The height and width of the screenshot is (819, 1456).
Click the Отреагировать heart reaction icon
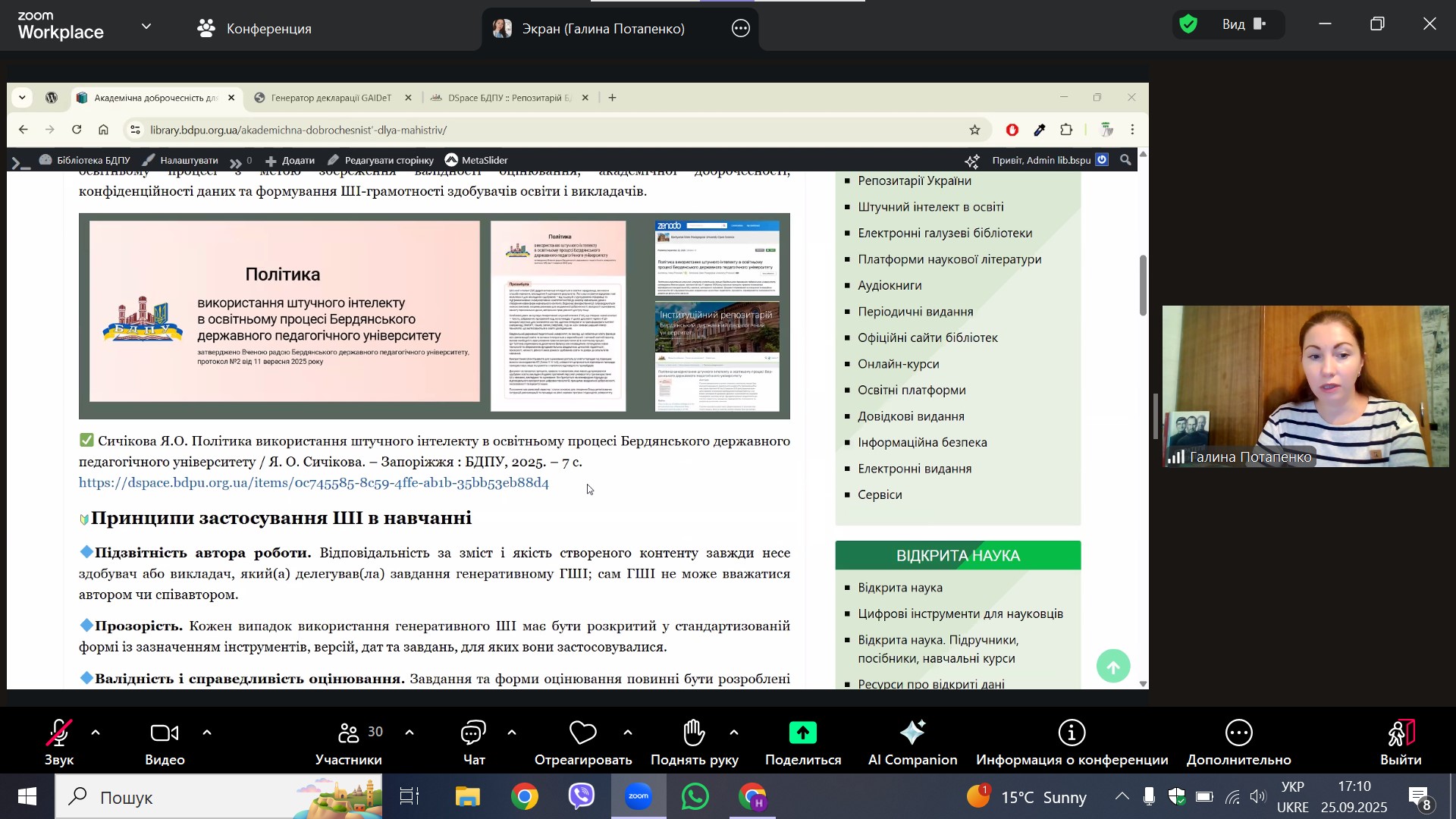(582, 733)
